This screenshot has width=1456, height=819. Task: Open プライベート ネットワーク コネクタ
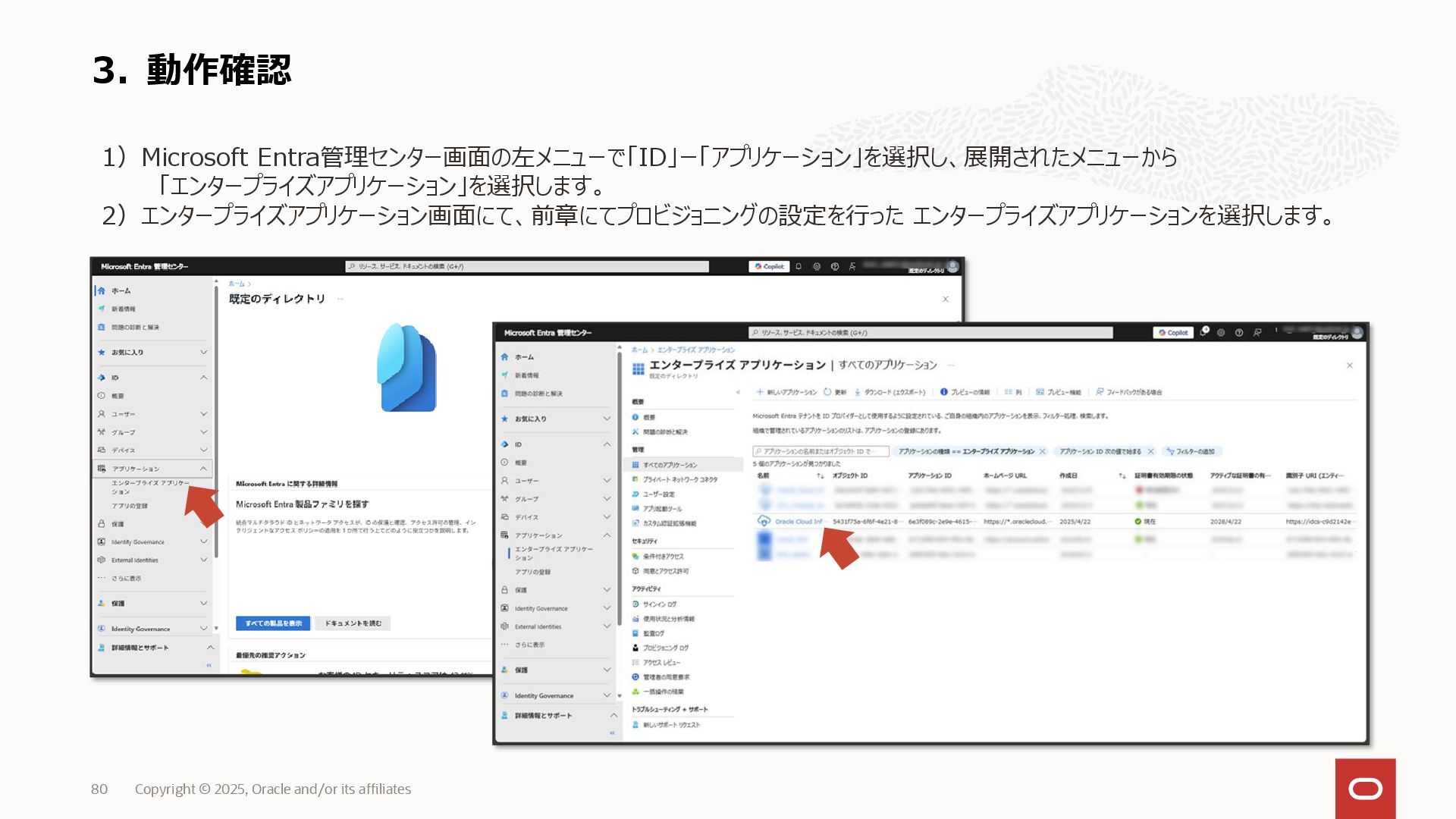pyautogui.click(x=679, y=479)
